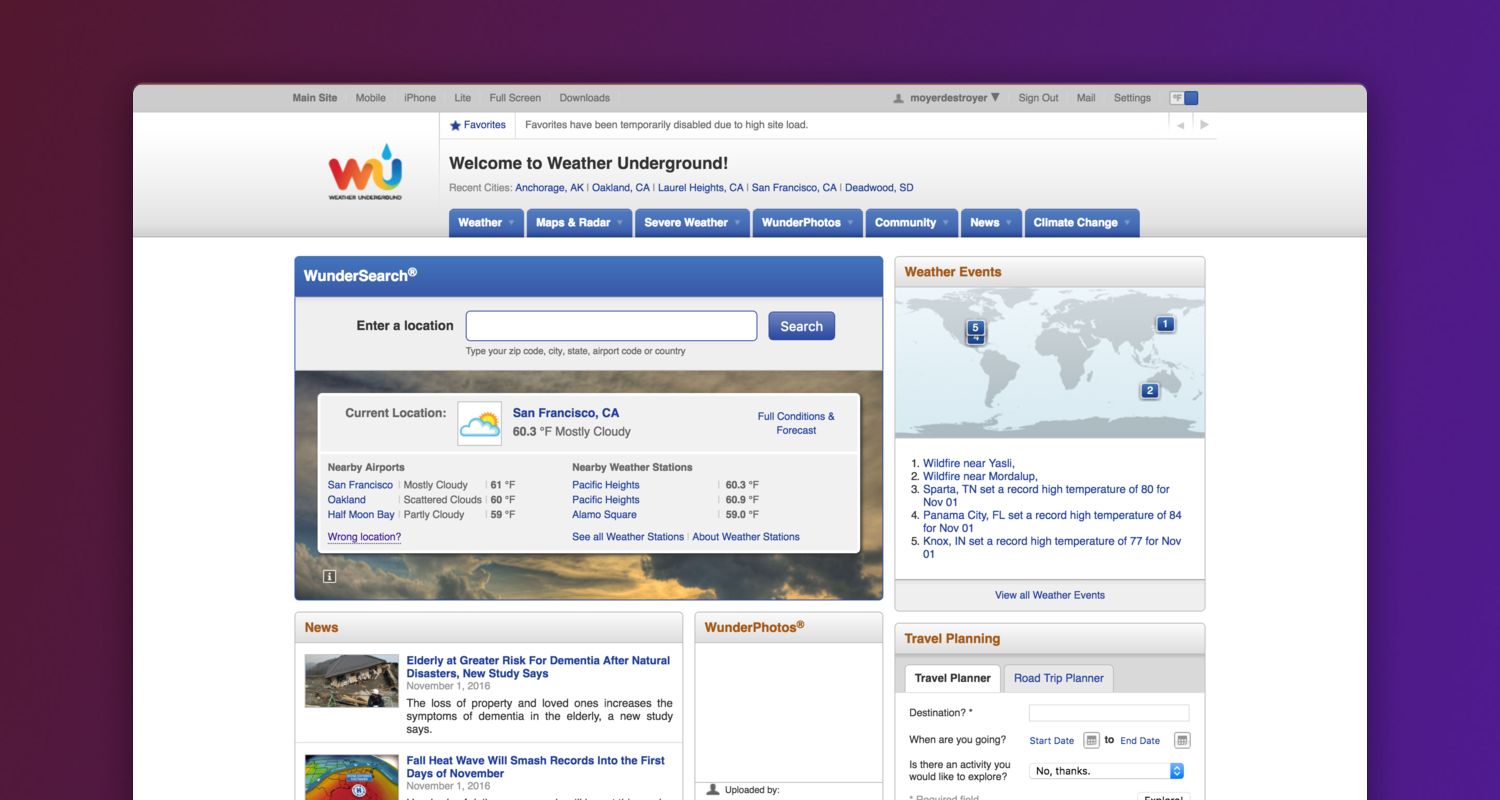Open the Downloads page
Image resolution: width=1500 pixels, height=800 pixels.
click(x=585, y=98)
